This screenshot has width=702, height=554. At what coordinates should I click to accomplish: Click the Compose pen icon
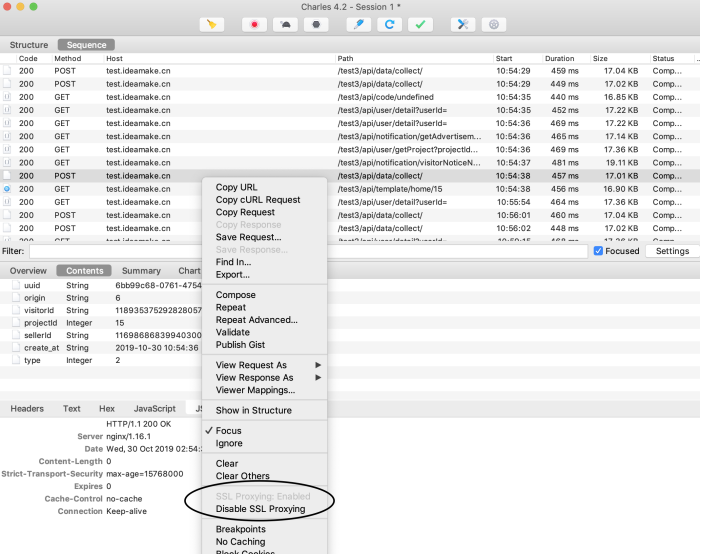coord(359,25)
